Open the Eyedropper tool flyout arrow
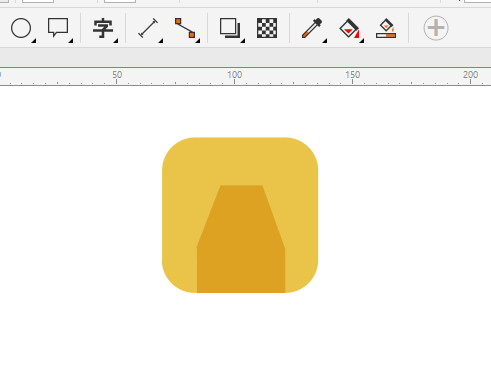Image resolution: width=491 pixels, height=366 pixels. [x=325, y=41]
